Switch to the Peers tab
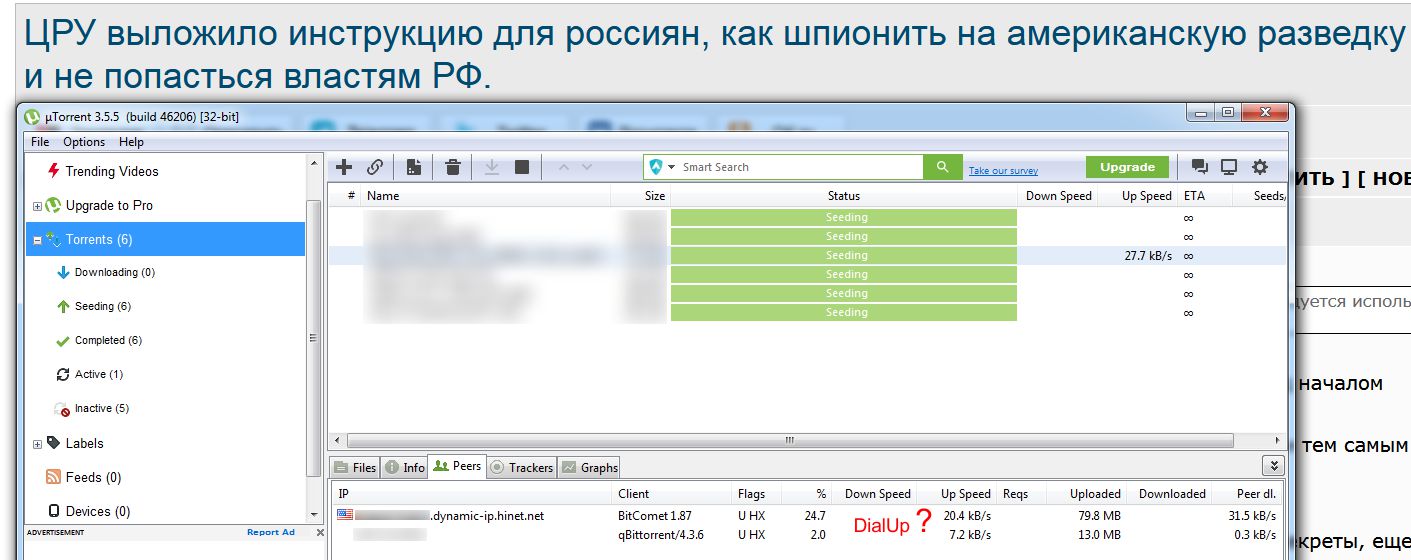The height and width of the screenshot is (560, 1411). coord(457,466)
